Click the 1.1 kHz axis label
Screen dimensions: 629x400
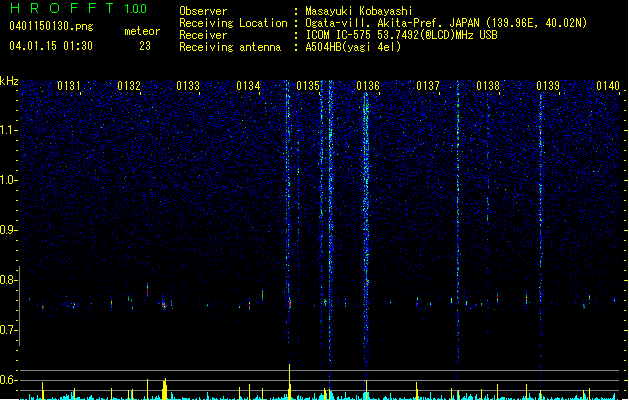click(x=9, y=130)
